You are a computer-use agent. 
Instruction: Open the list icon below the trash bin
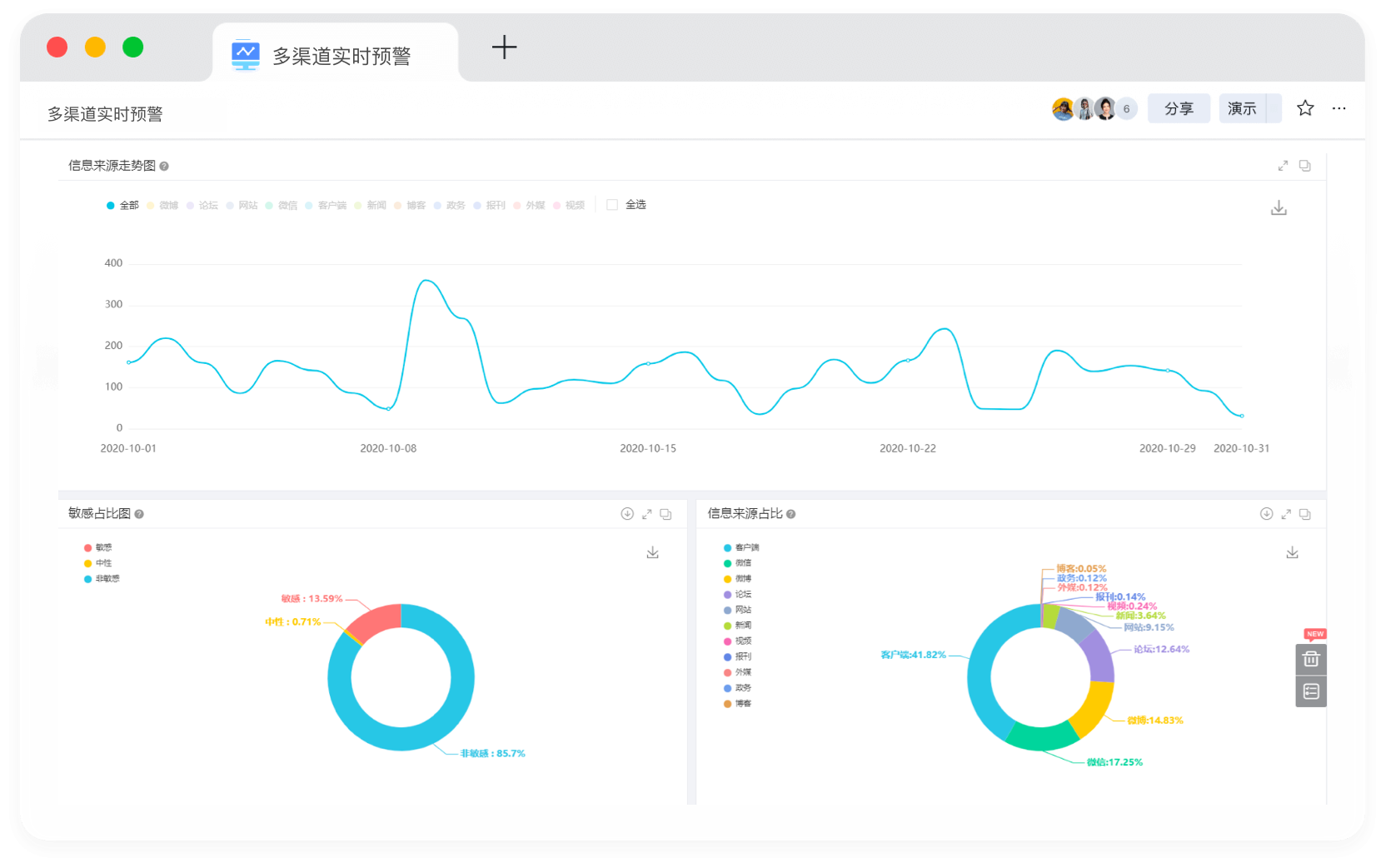point(1311,691)
